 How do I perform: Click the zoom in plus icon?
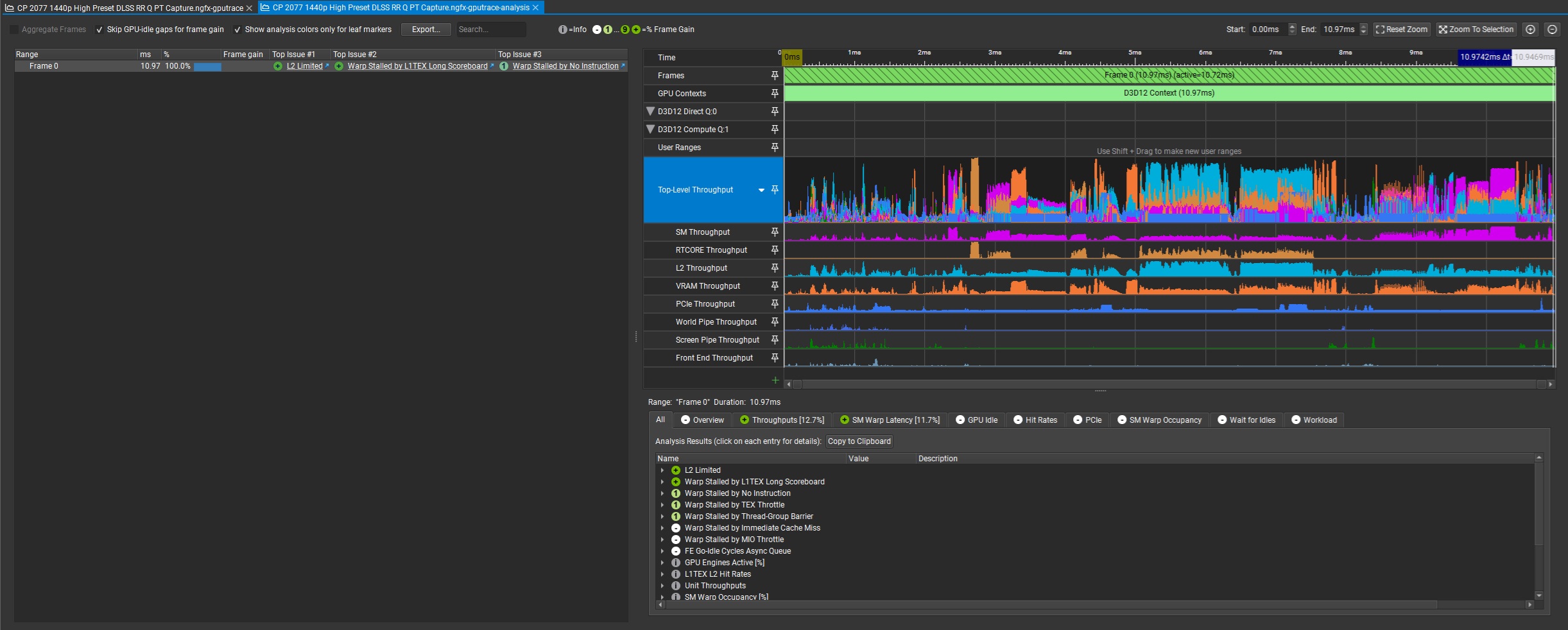(x=1530, y=30)
